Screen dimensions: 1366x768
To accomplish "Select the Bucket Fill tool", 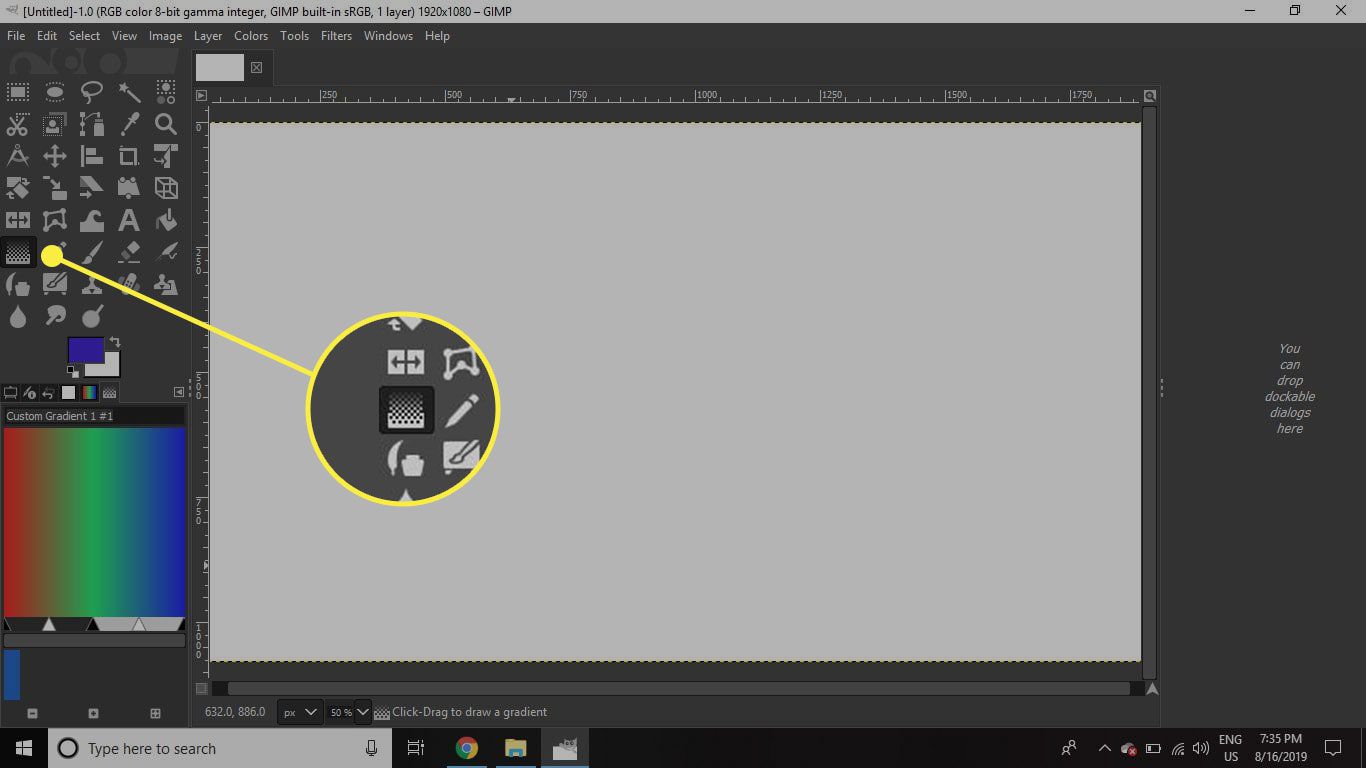I will 166,220.
